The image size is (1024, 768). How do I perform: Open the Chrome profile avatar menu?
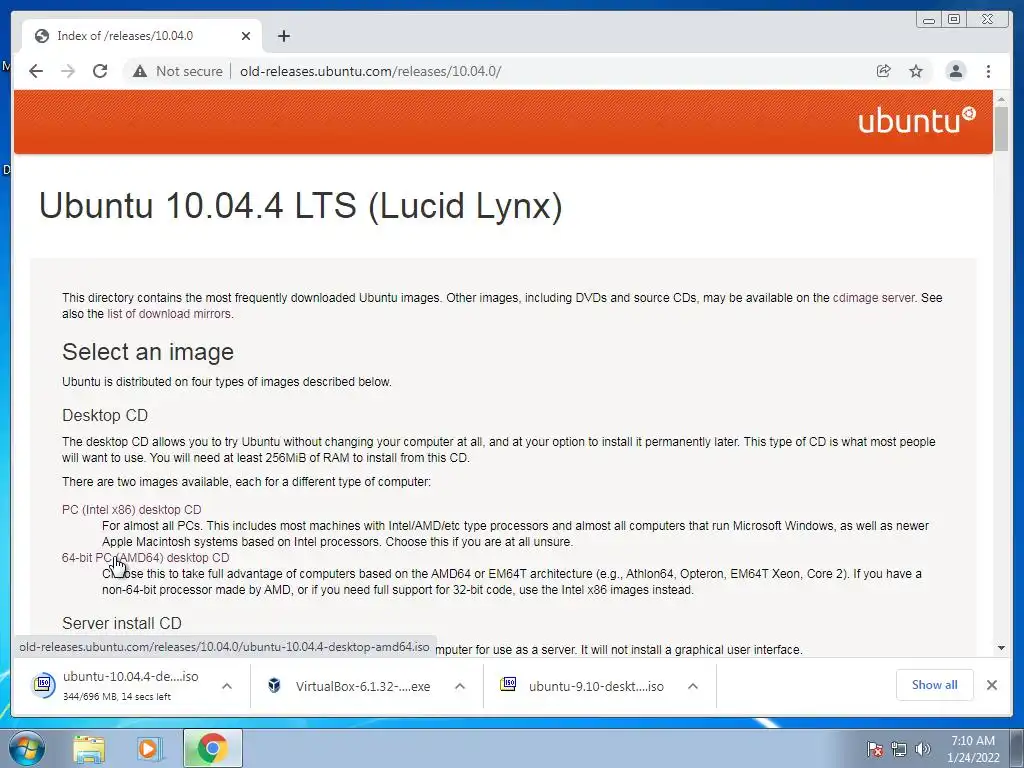[x=955, y=71]
